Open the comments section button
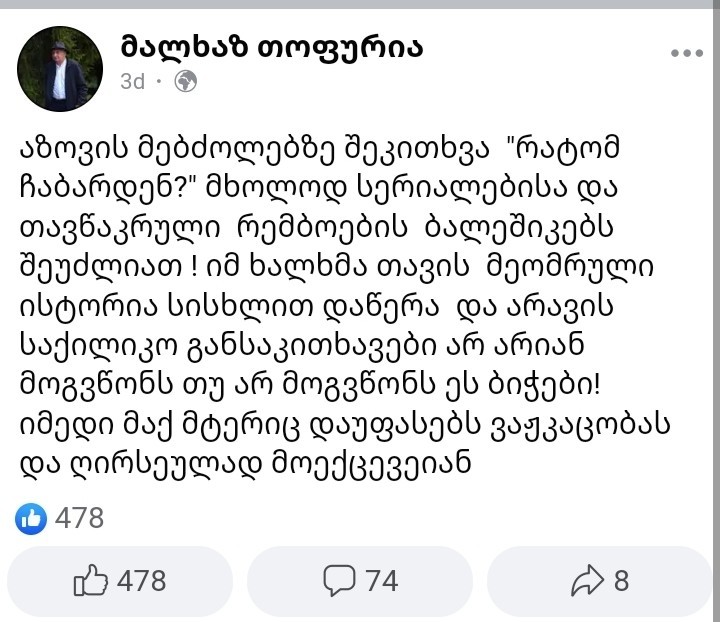 pos(360,581)
